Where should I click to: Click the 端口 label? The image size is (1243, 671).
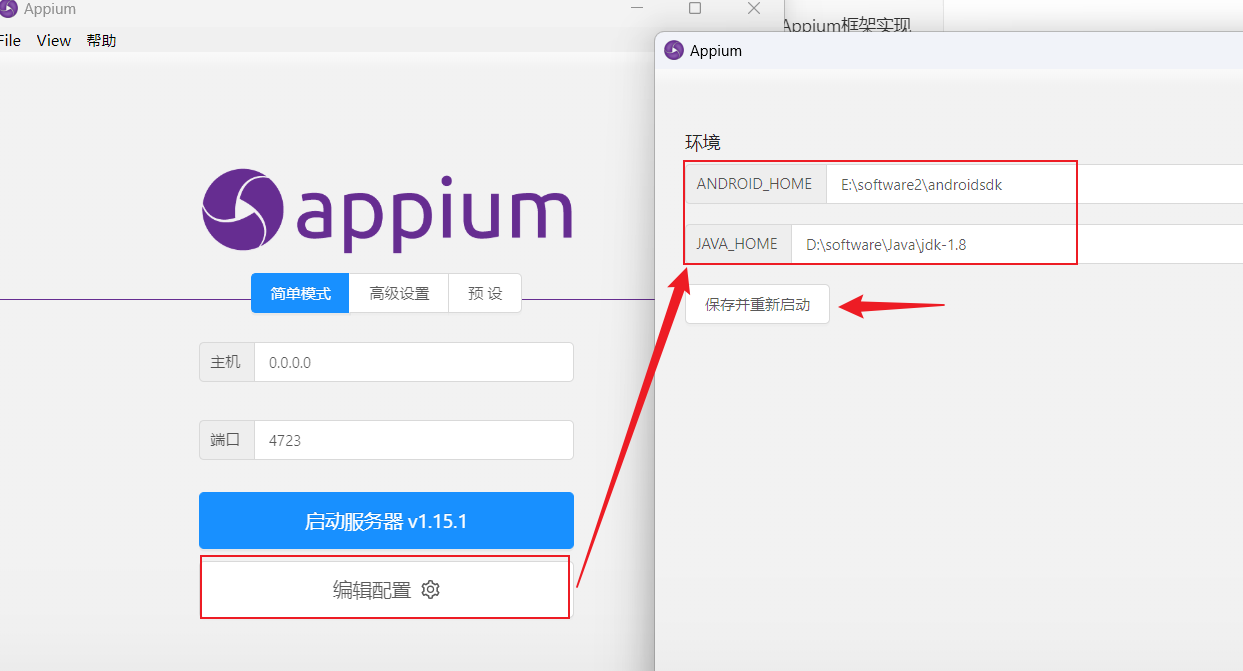click(x=226, y=440)
